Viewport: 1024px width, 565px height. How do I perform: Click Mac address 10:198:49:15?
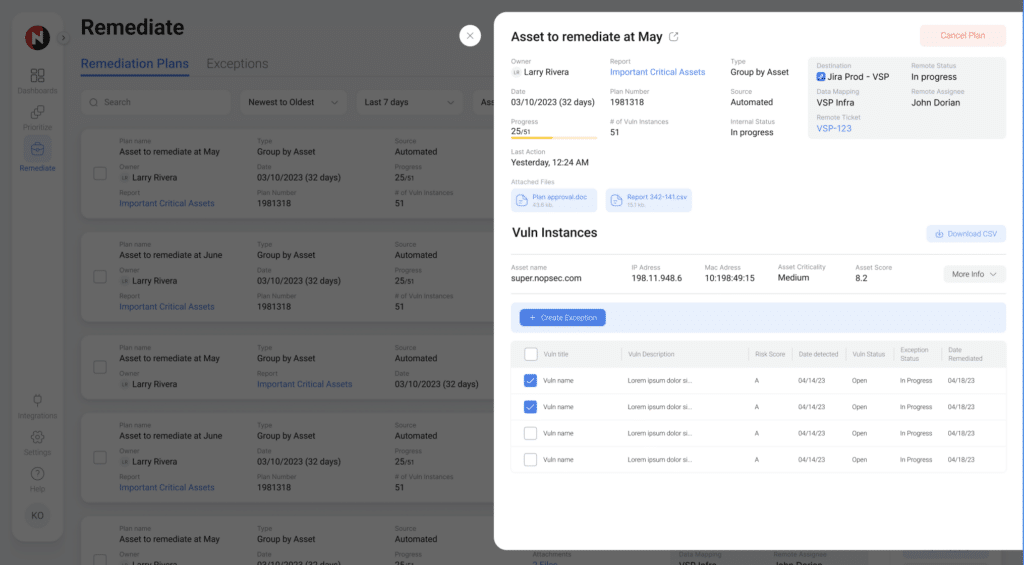[x=729, y=278]
